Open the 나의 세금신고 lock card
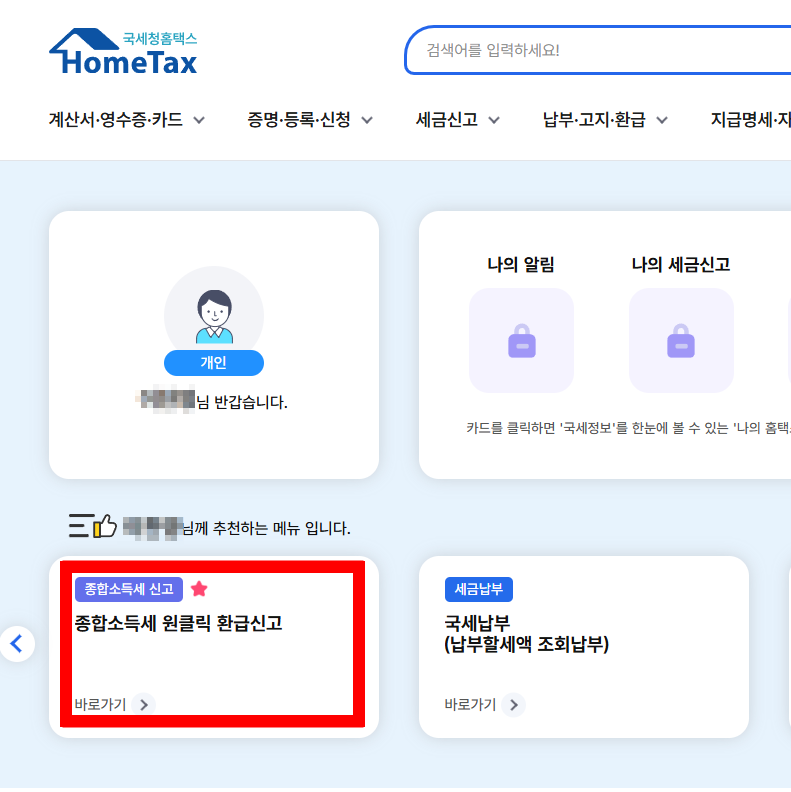This screenshot has width=791, height=792. (681, 340)
